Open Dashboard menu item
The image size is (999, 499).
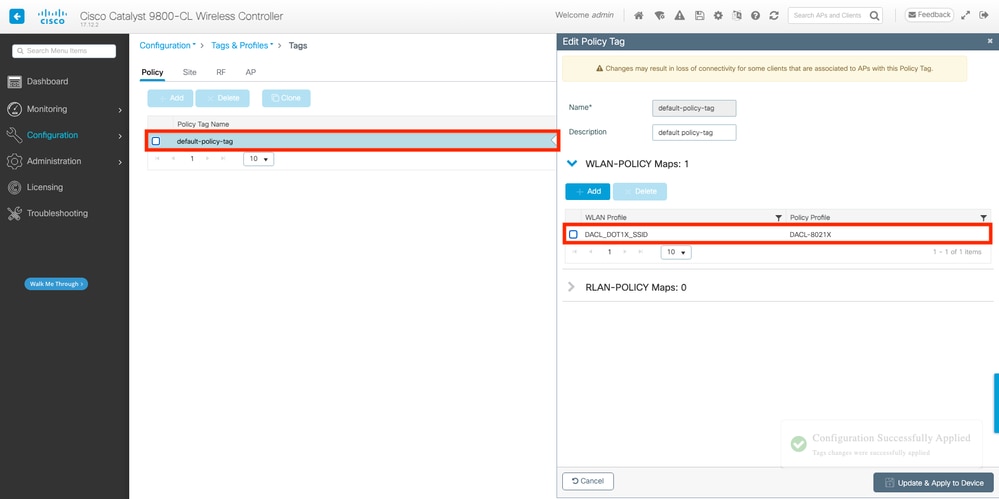point(47,82)
